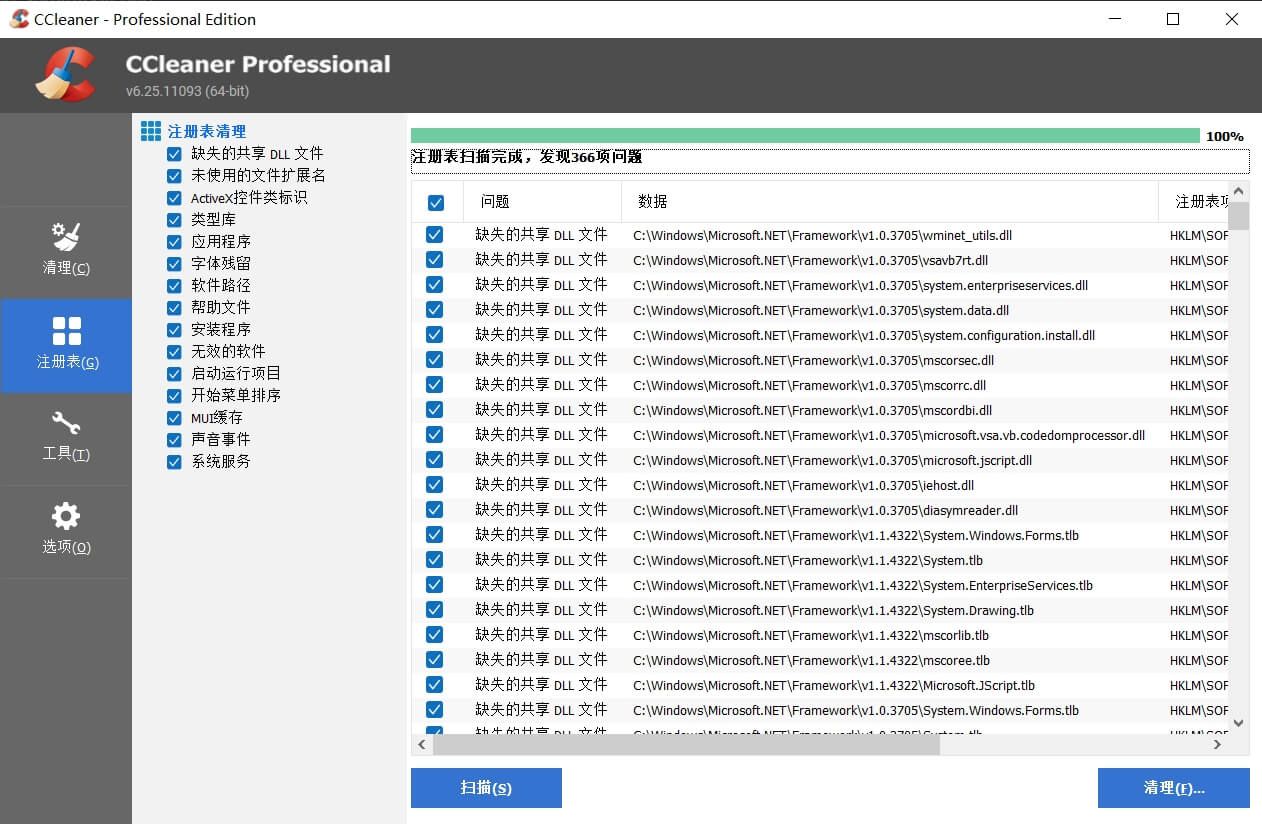
Task: Click the 清理(F)... fix button
Action: [x=1174, y=788]
